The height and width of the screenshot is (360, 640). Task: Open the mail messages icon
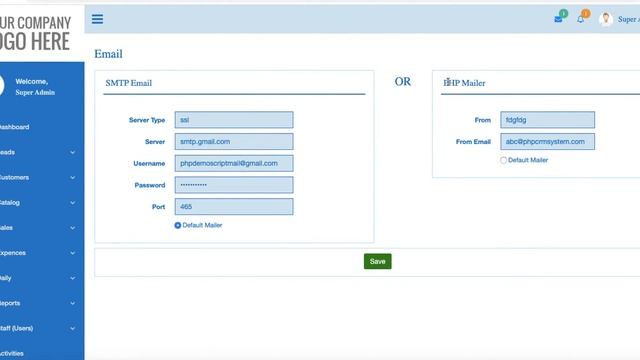tap(558, 19)
